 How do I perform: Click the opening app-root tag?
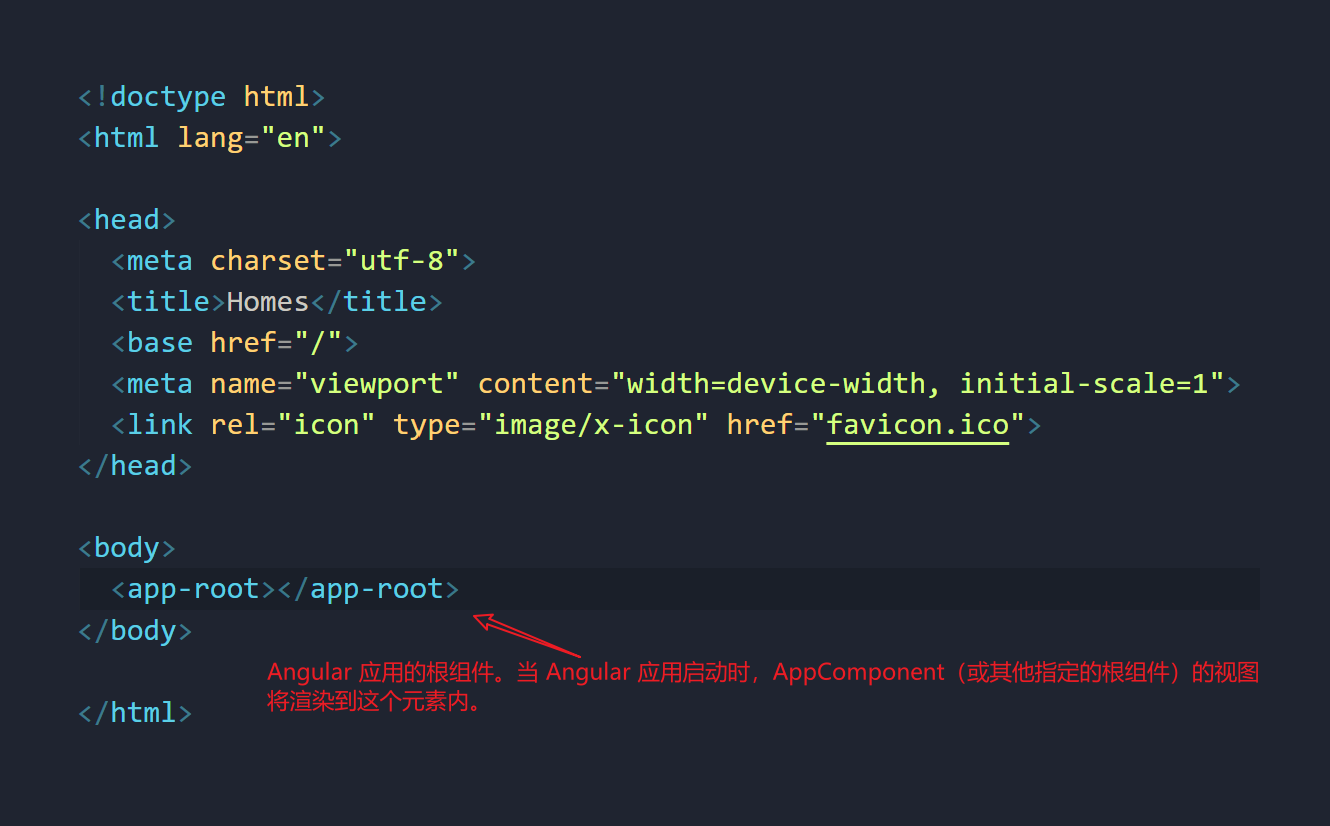pos(194,589)
